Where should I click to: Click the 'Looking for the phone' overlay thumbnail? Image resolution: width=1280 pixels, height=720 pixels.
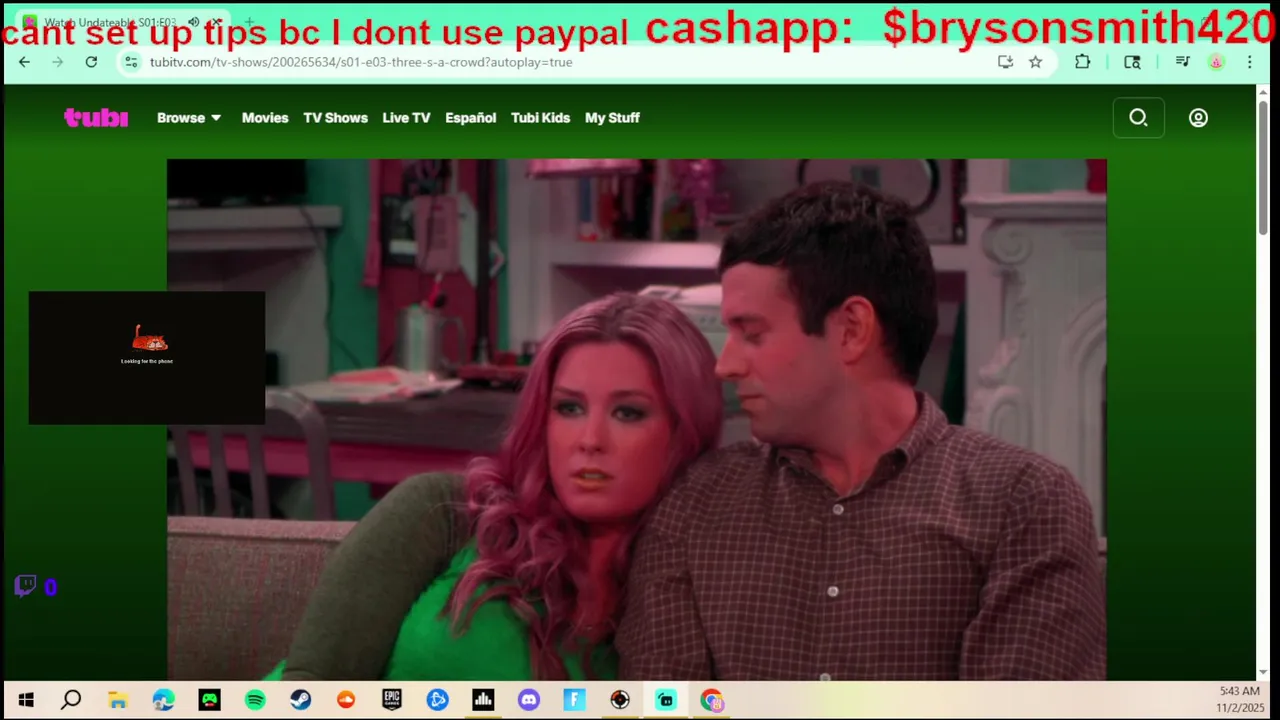tap(147, 358)
